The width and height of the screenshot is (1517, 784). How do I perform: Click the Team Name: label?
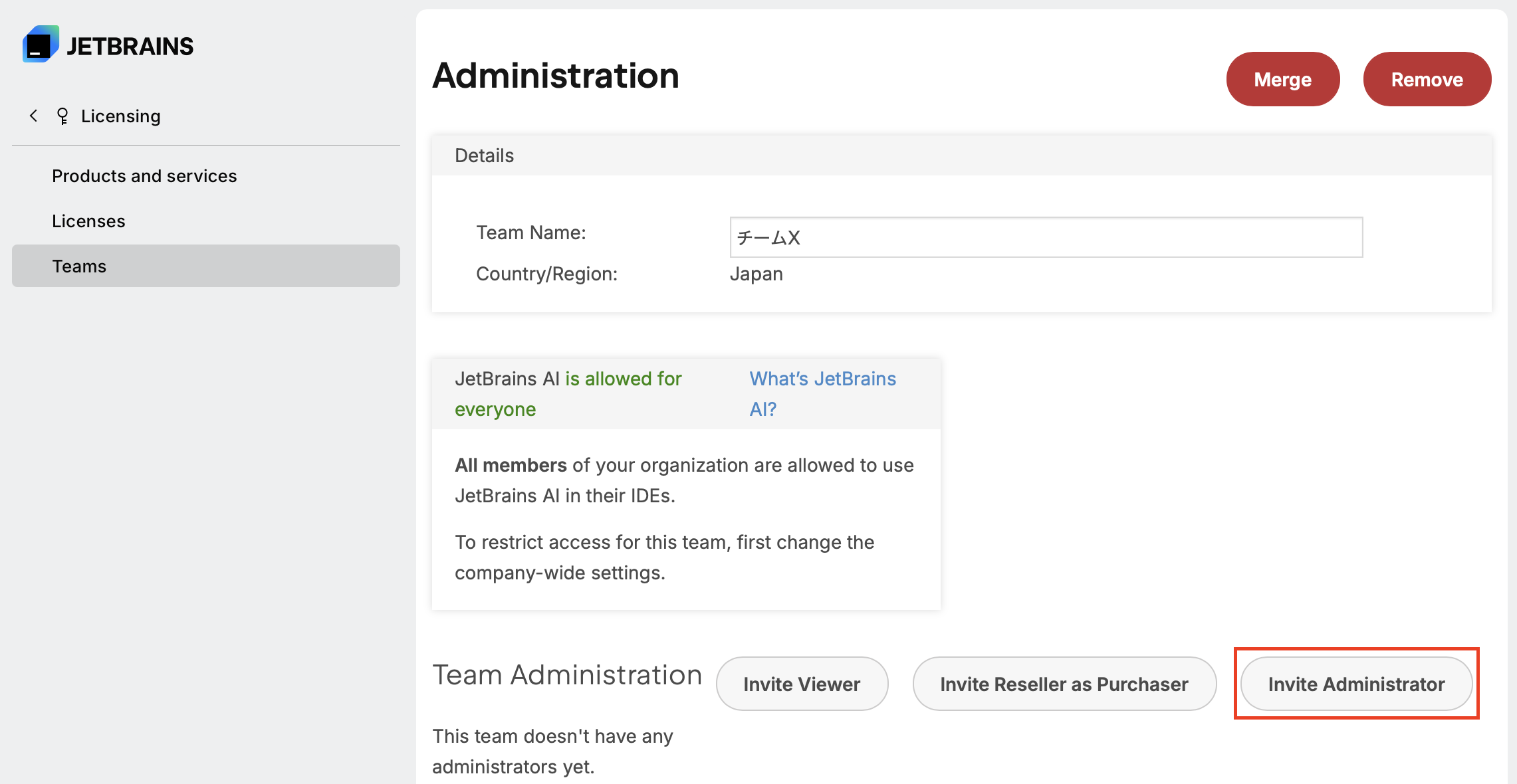coord(531,233)
